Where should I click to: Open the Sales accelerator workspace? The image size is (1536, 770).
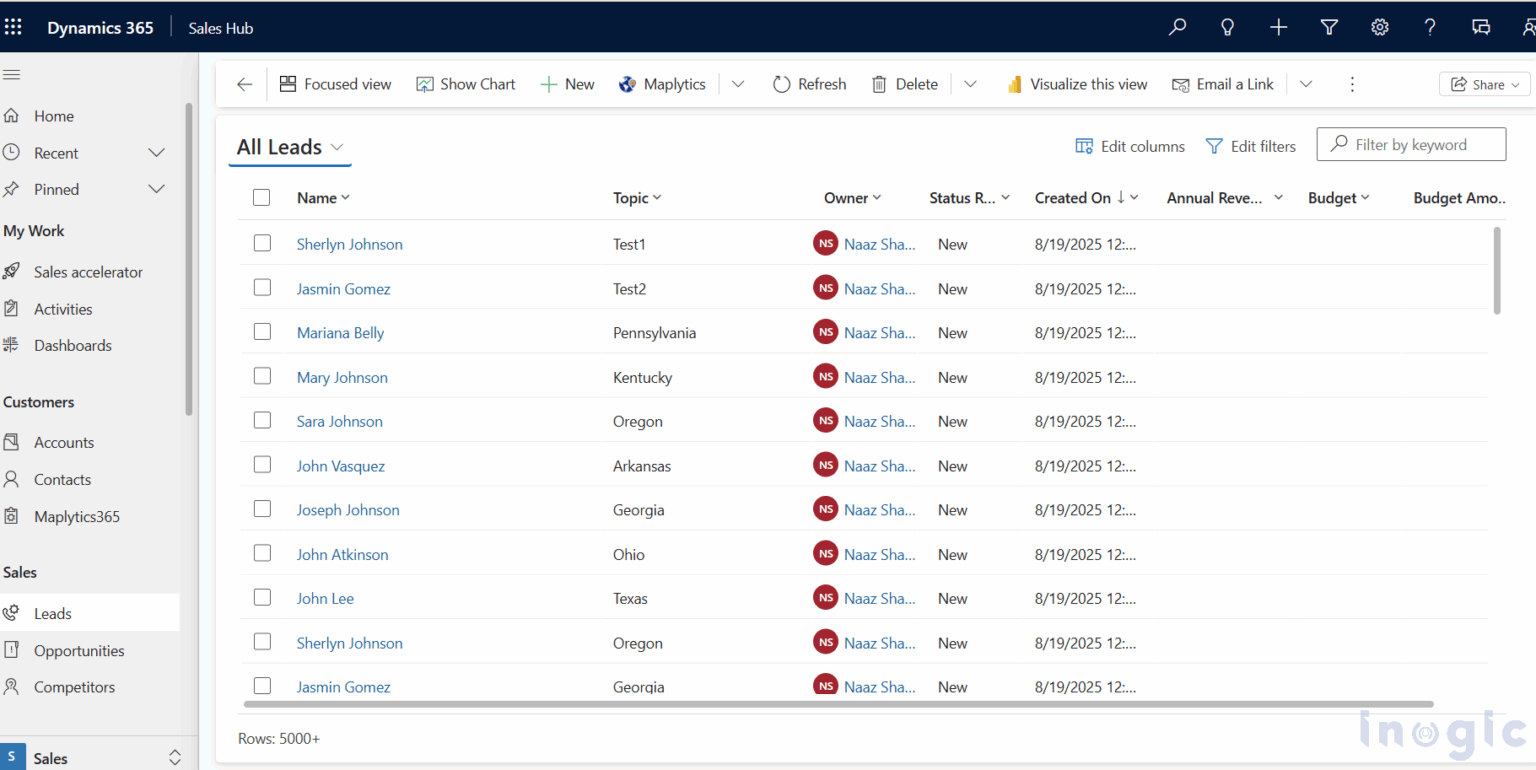pos(87,271)
